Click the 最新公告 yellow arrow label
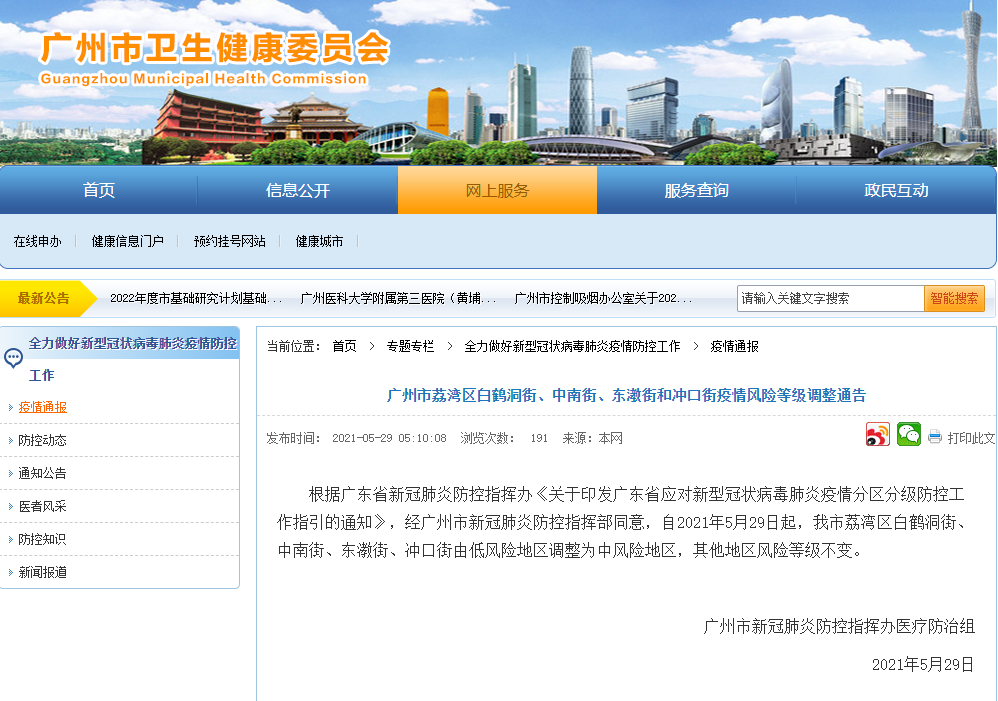This screenshot has height=701, width=998. [x=45, y=298]
